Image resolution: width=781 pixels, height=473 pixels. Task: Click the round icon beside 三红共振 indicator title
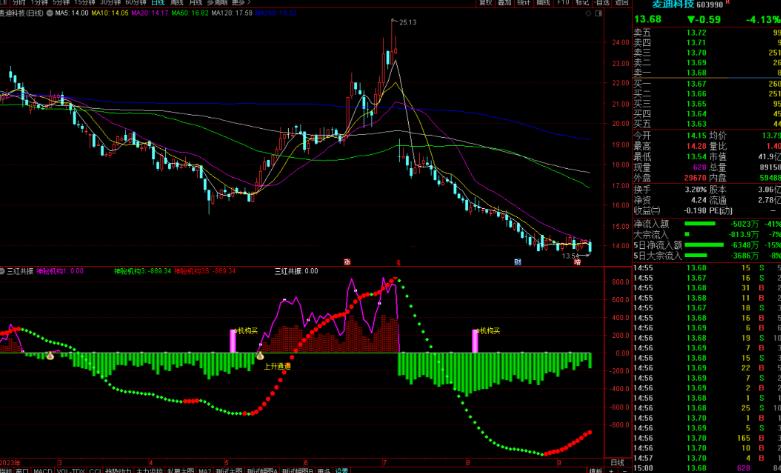[x=2, y=271]
